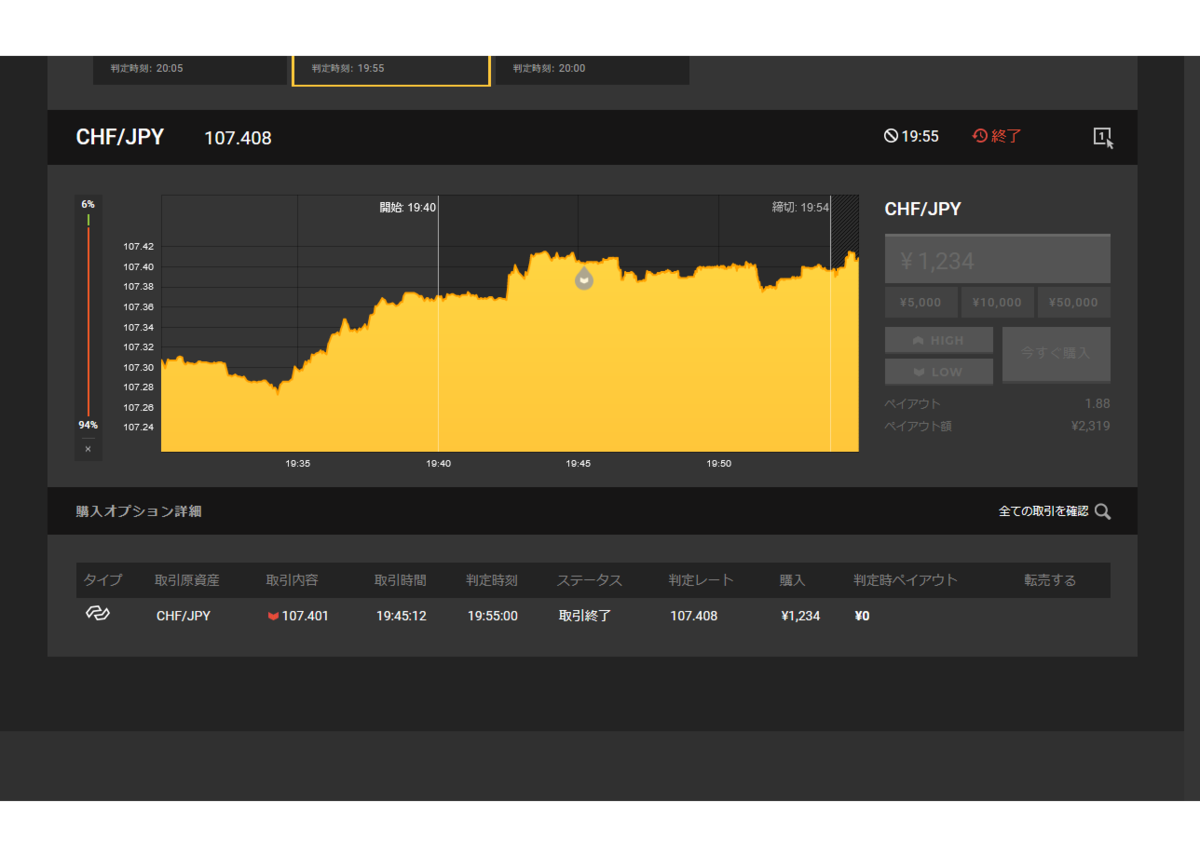Click the ステータス column header
This screenshot has width=1200, height=856.
pos(589,580)
